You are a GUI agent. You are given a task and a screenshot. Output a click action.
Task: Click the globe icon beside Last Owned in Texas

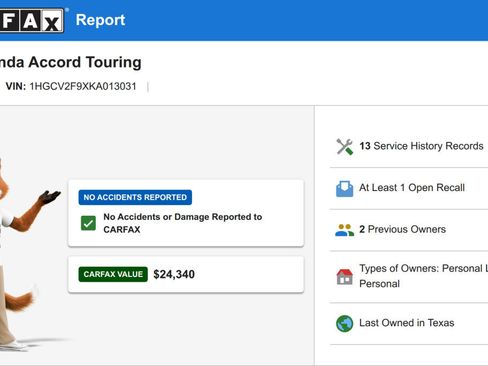click(x=344, y=323)
